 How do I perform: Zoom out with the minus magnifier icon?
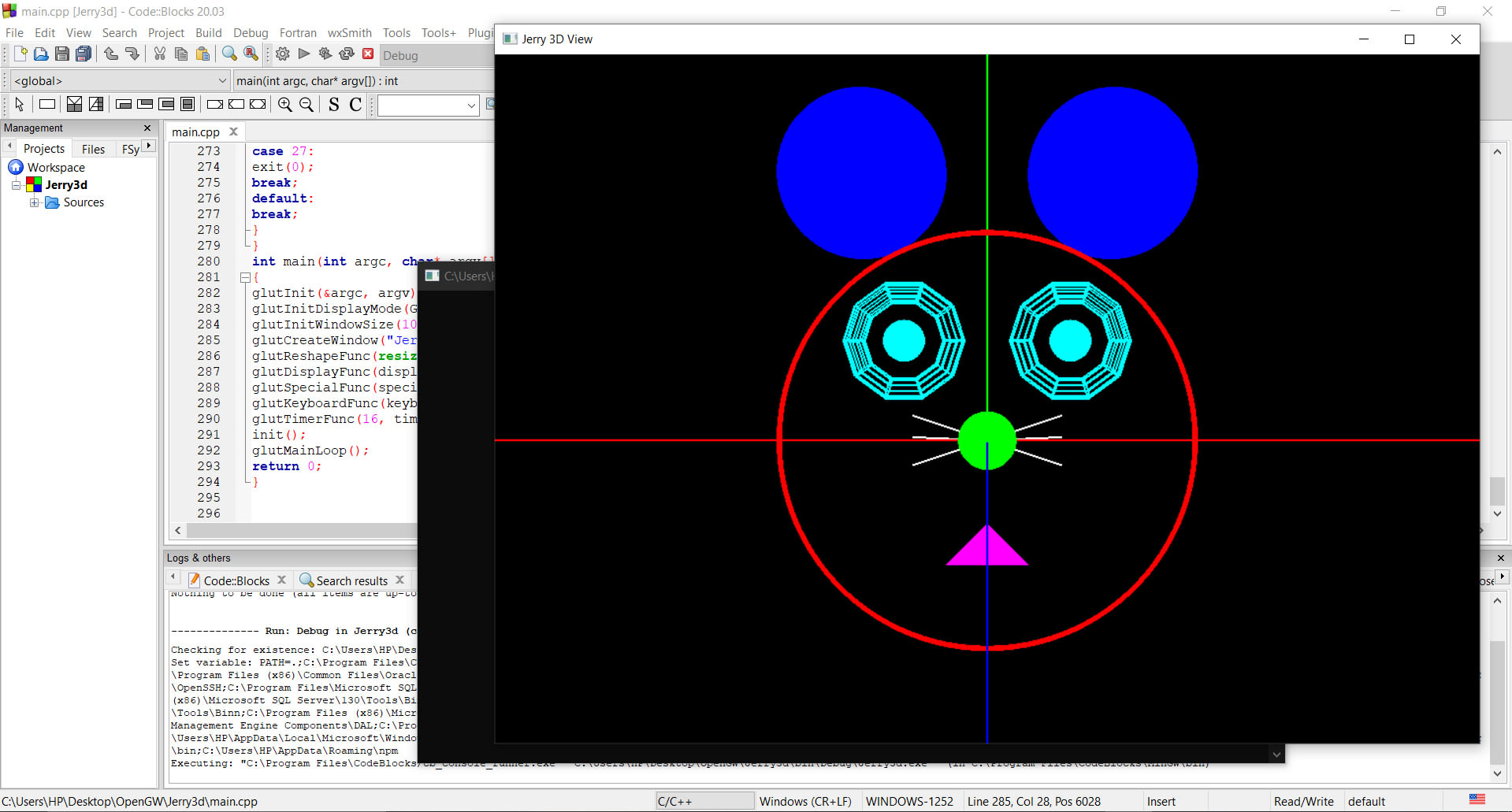[x=306, y=105]
